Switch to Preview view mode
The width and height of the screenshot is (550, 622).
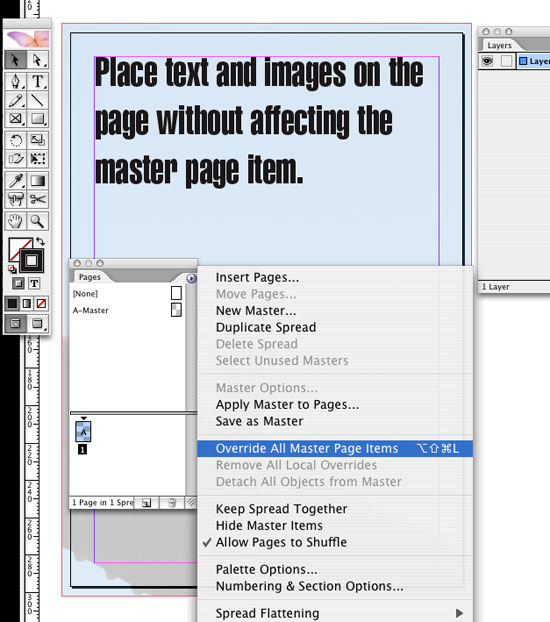point(38,323)
